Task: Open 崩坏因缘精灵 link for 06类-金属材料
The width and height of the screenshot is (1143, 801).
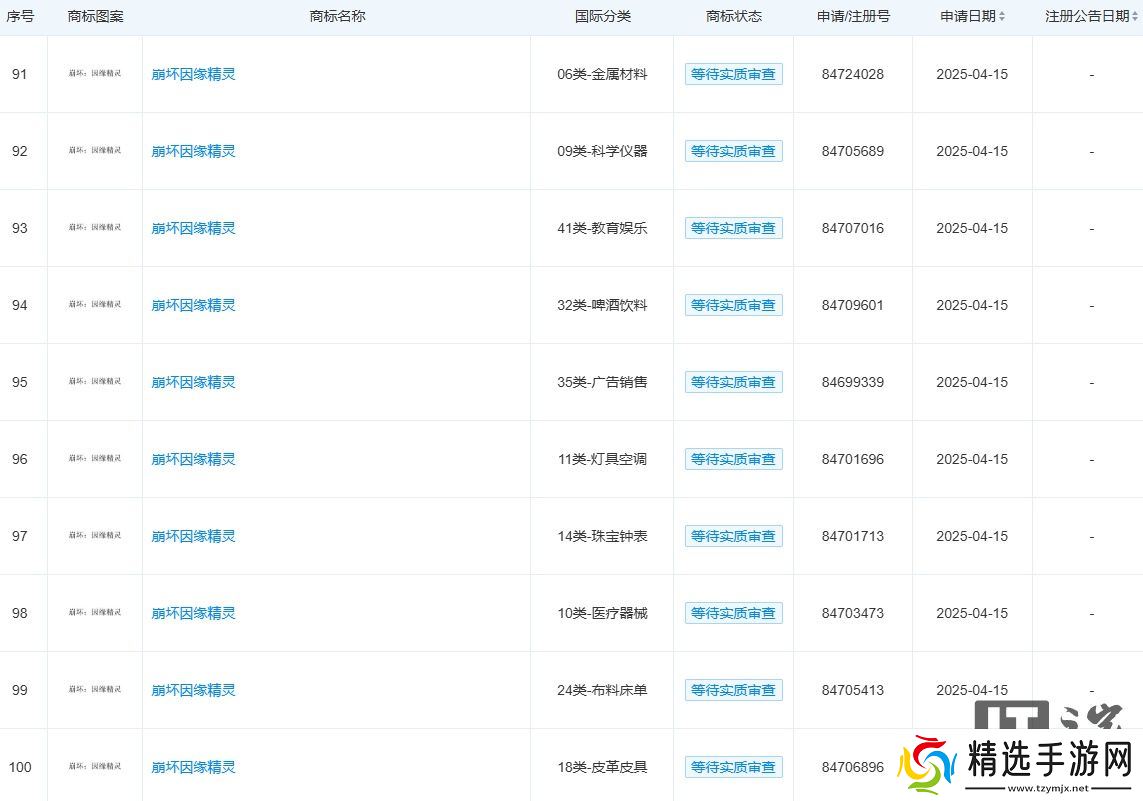Action: coord(193,74)
